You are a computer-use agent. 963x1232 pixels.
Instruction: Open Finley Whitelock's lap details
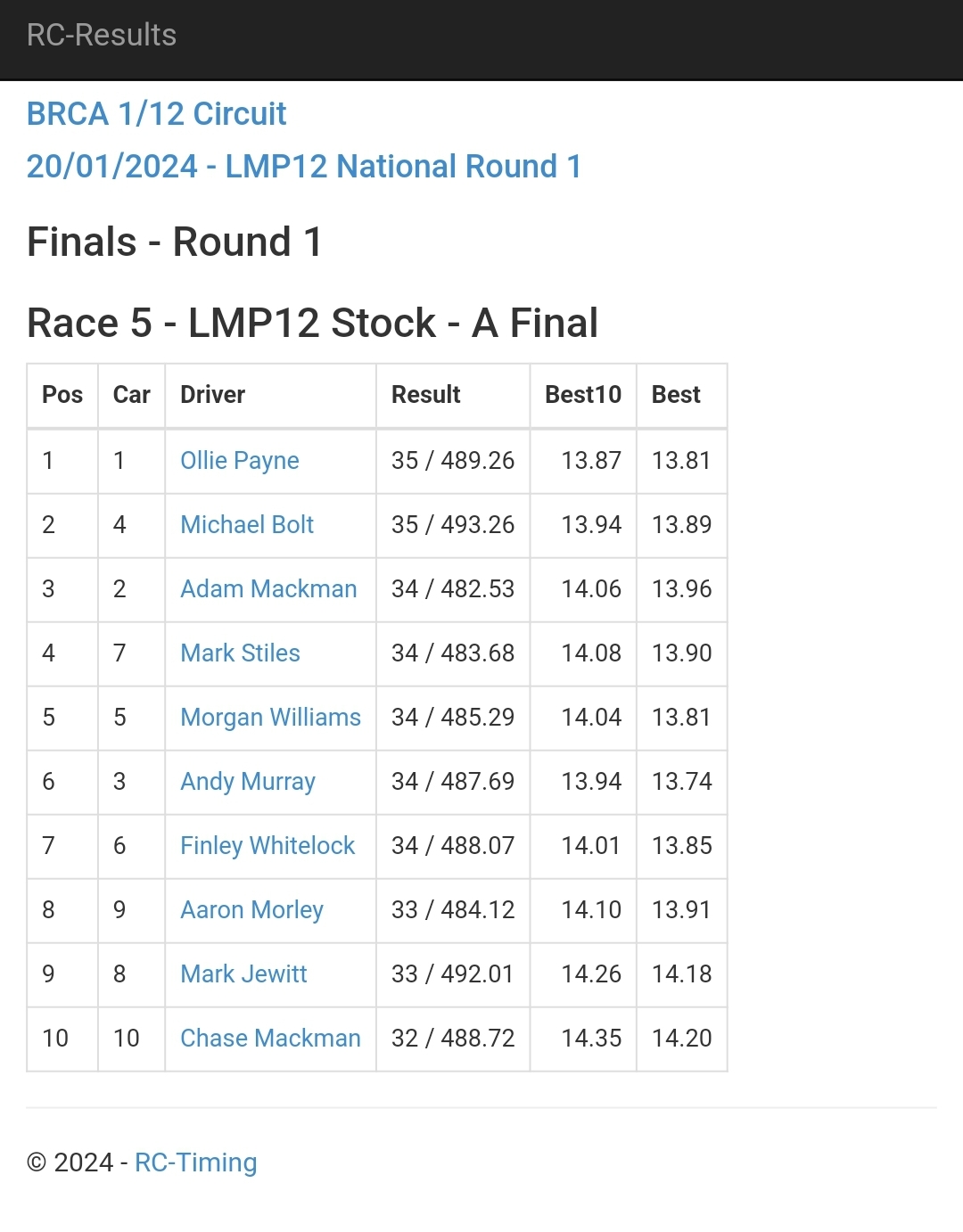267,846
